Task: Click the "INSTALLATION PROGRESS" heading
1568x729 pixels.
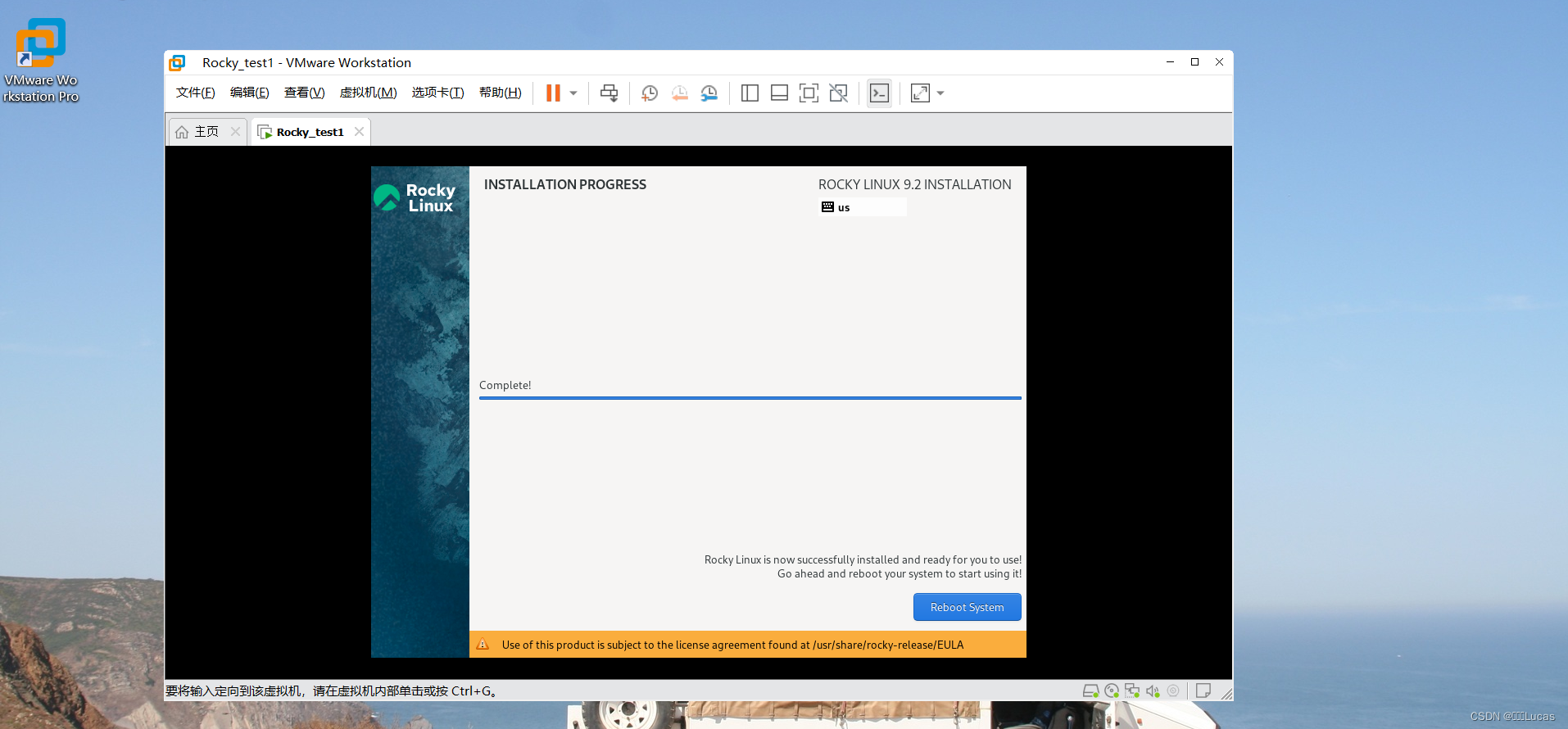Action: pyautogui.click(x=565, y=184)
